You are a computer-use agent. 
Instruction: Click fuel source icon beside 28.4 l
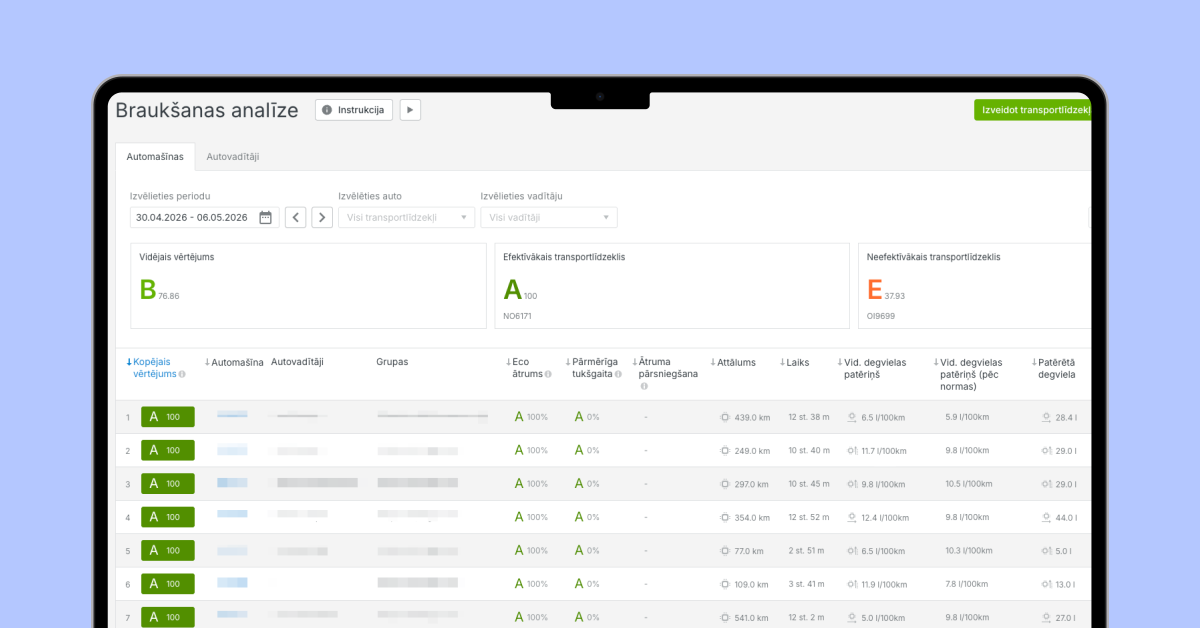pos(1046,417)
